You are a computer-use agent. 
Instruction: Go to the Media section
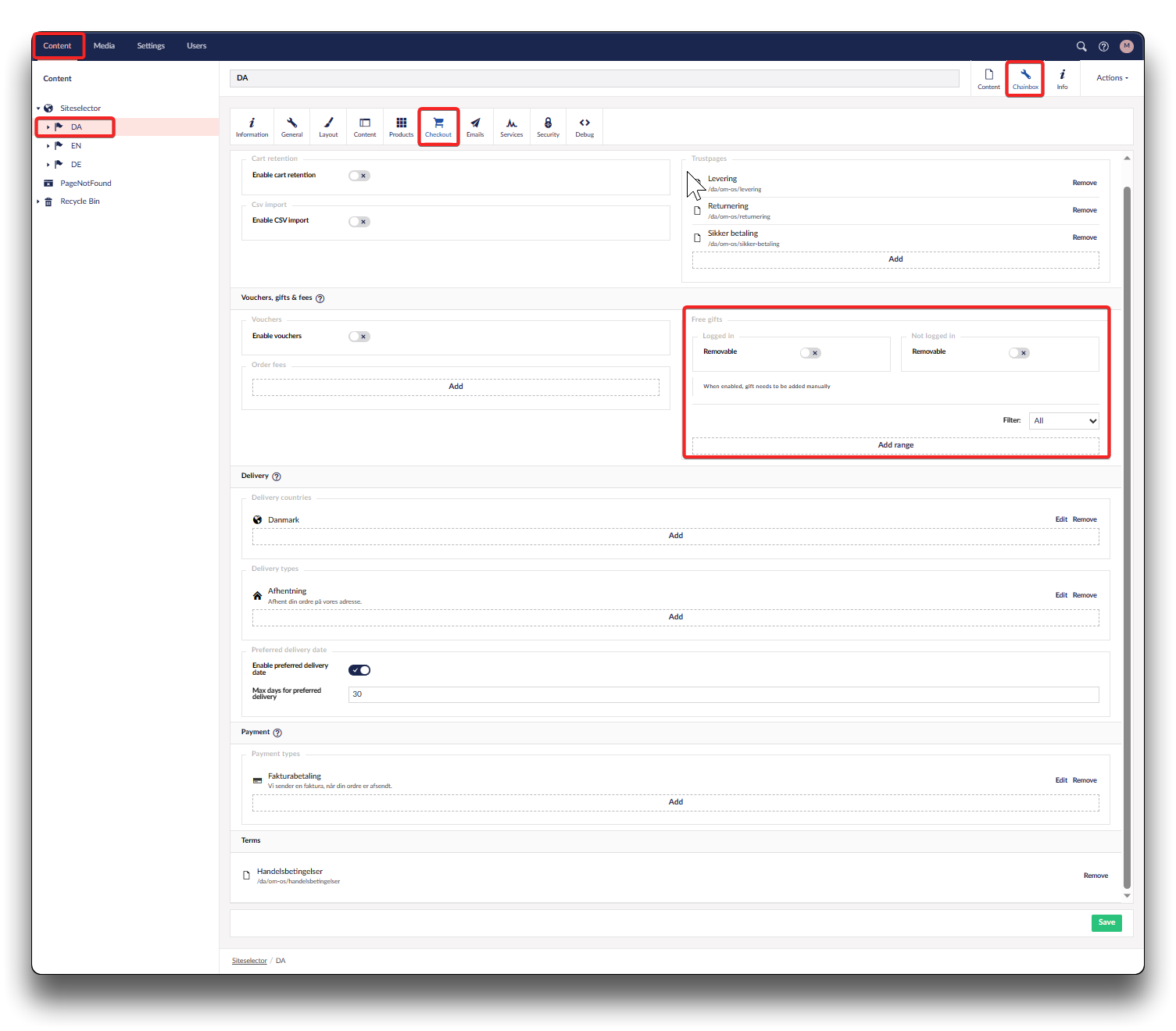click(x=104, y=46)
